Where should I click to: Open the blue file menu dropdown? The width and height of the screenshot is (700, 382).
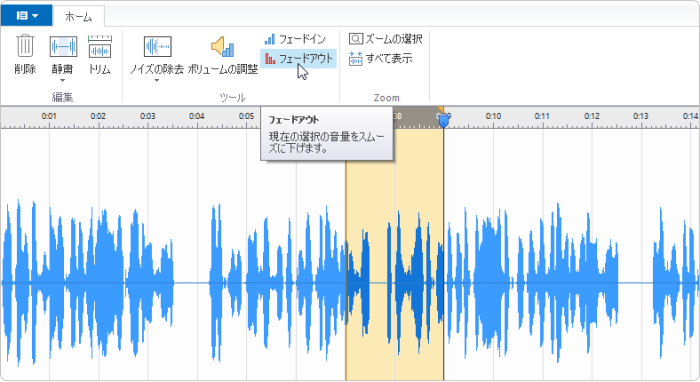[27, 16]
